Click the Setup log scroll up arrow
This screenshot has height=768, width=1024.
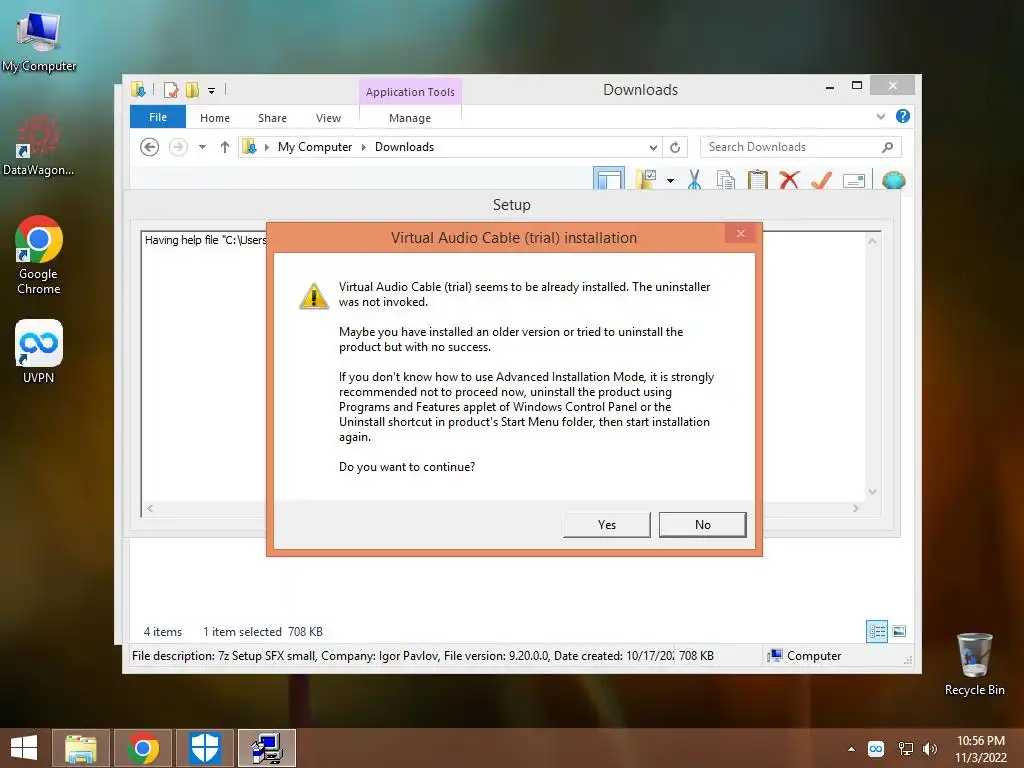coord(872,241)
